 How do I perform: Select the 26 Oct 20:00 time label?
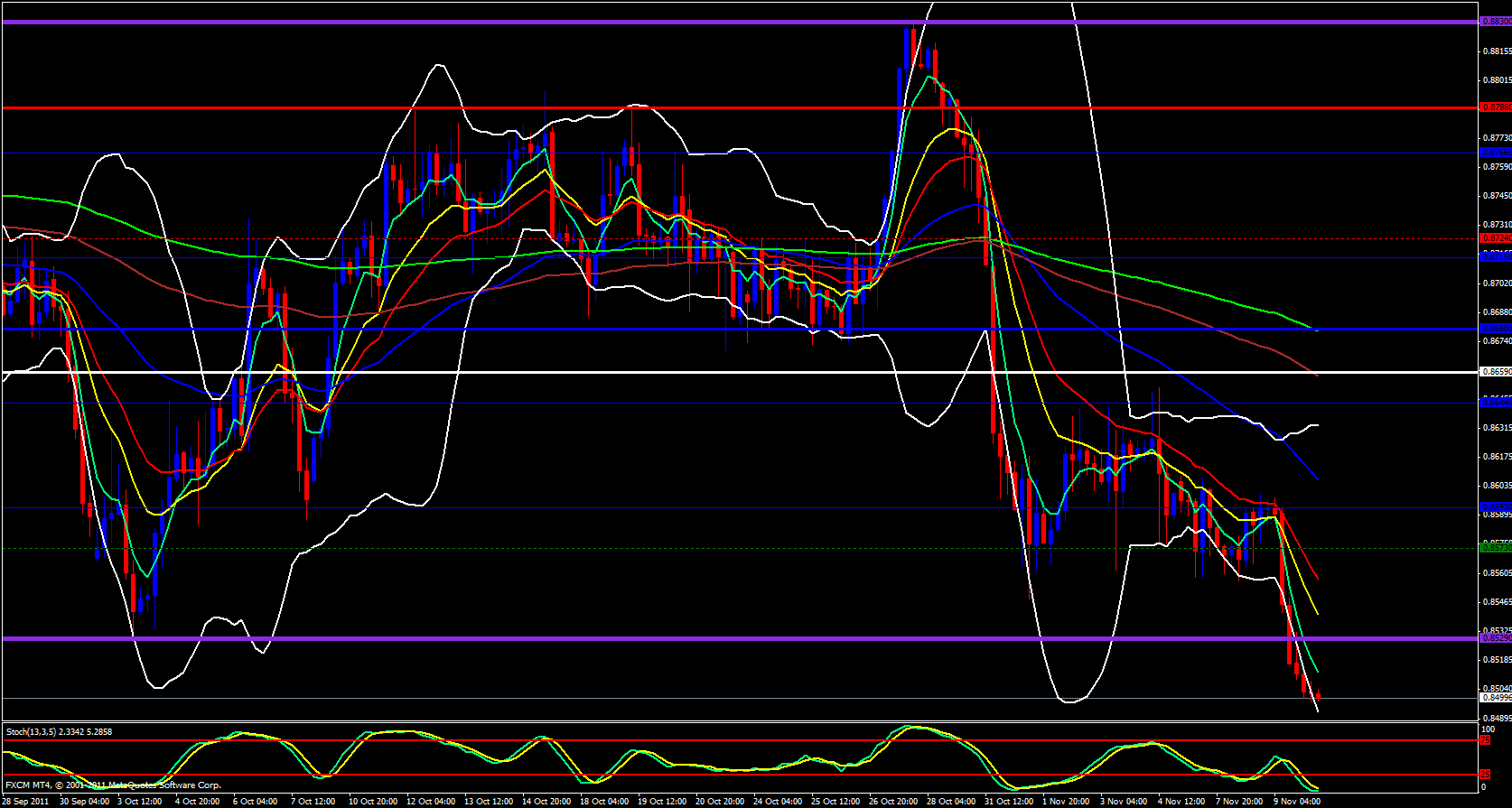click(894, 802)
